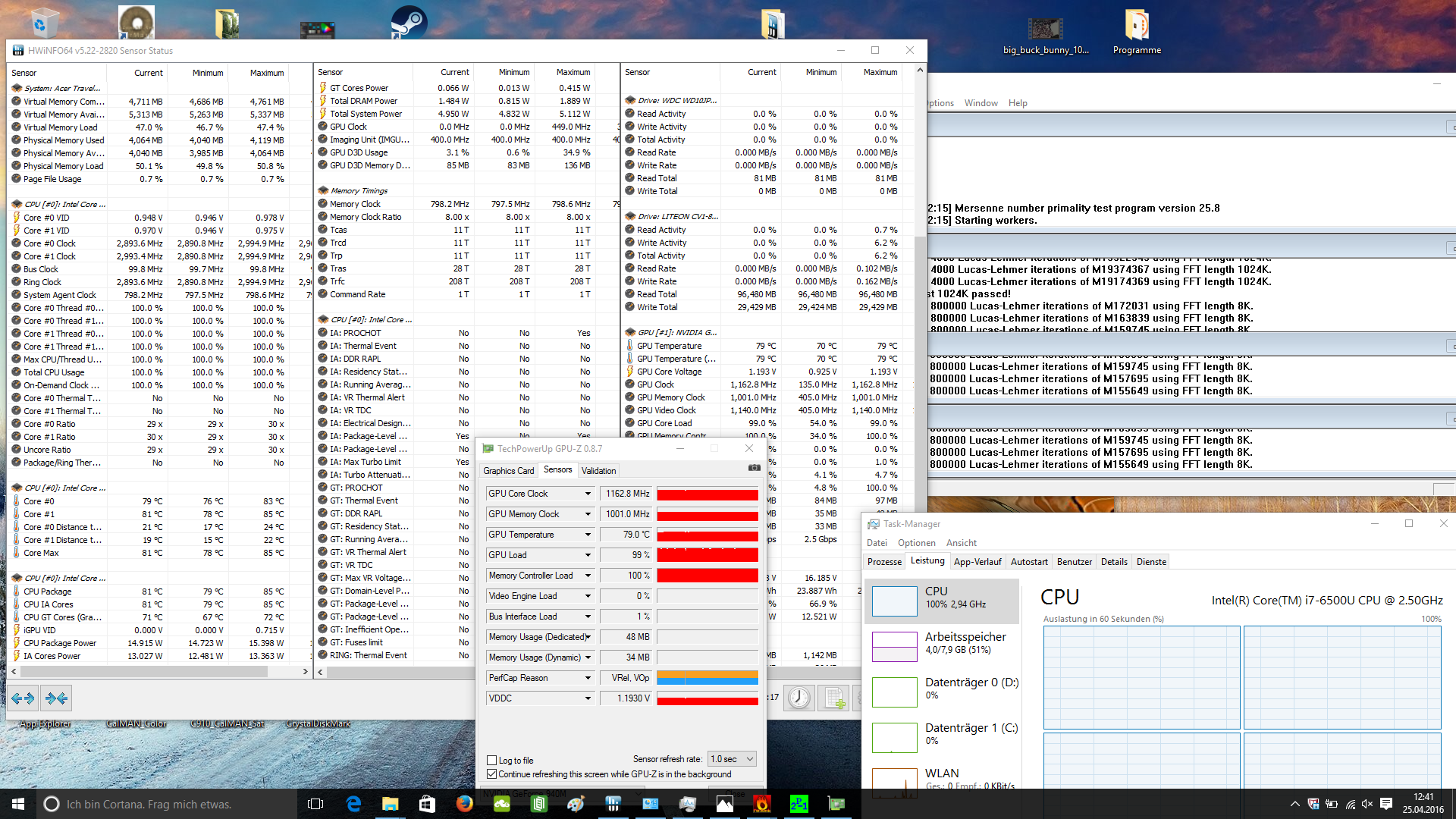Switch to GPU-Z Graphics Card tab

[x=508, y=471]
